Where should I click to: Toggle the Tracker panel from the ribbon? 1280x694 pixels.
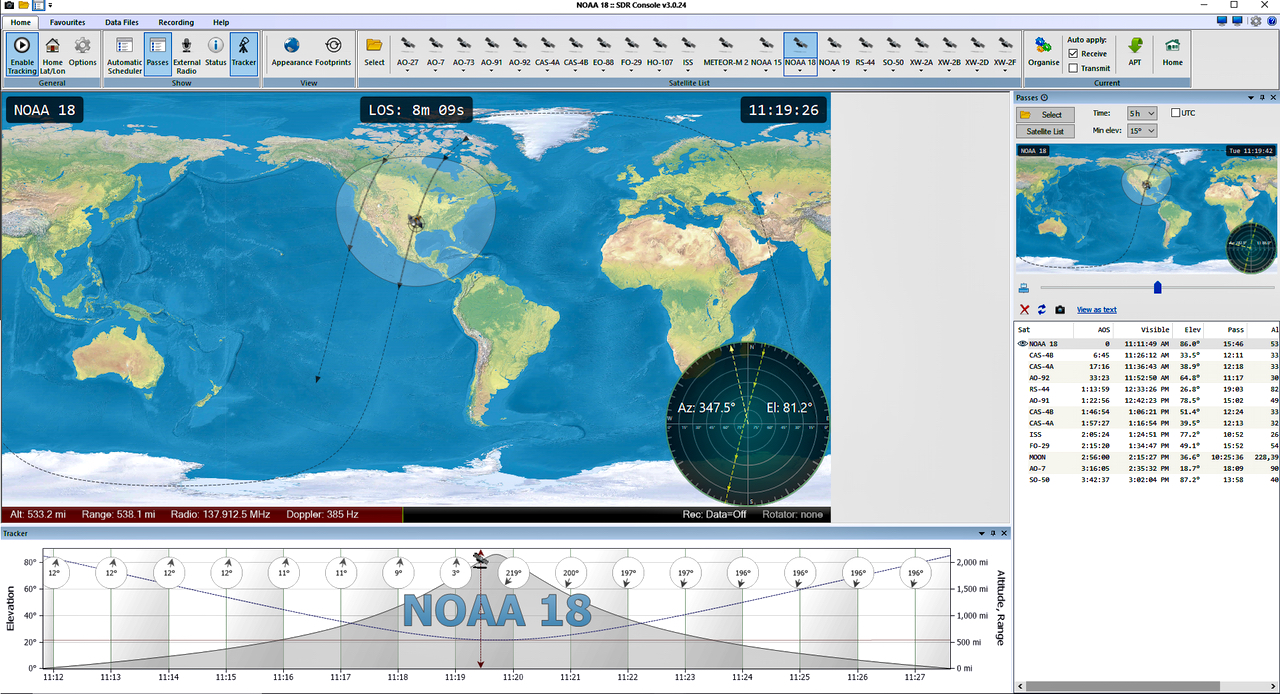[x=244, y=53]
